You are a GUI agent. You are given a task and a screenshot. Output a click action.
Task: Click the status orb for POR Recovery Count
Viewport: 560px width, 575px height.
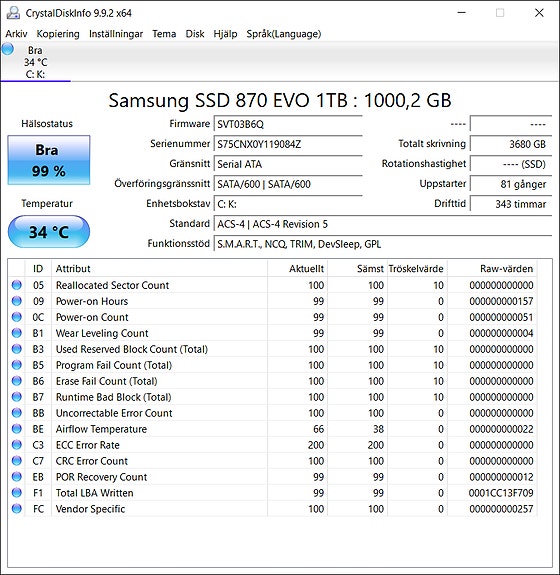(17, 477)
